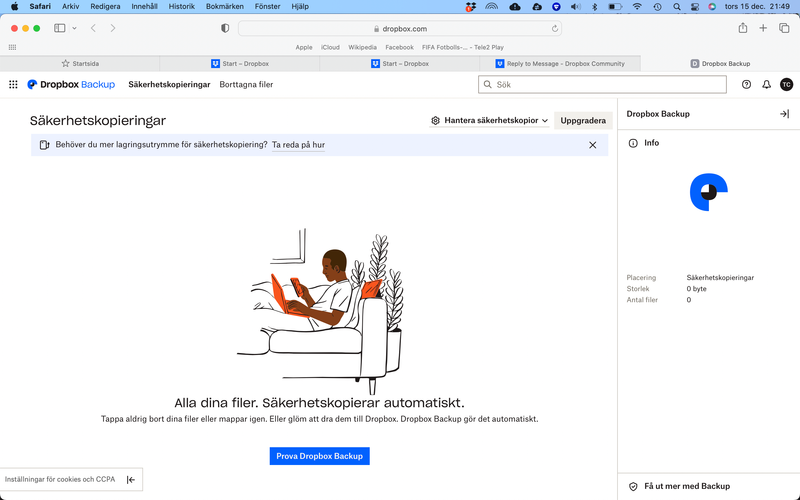800x500 pixels.
Task: Go forward in Safari history
Action: point(113,28)
